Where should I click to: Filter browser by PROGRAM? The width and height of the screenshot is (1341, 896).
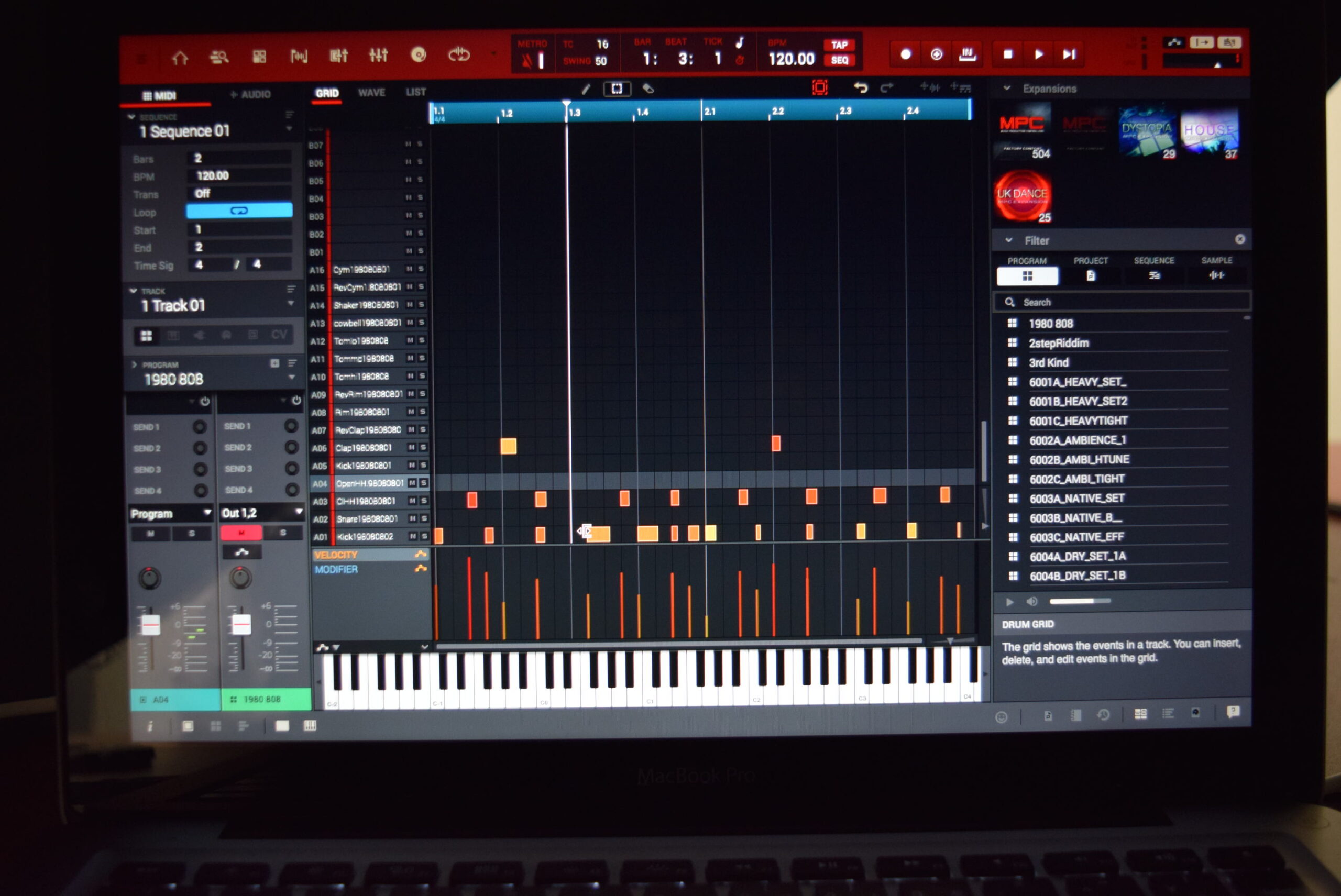coord(1027,275)
